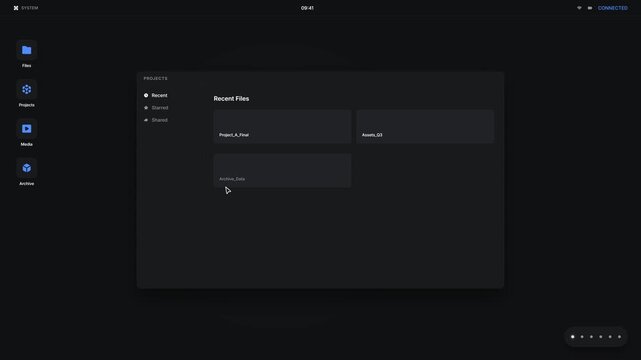Click the clock icon beside Recent

click(x=146, y=95)
